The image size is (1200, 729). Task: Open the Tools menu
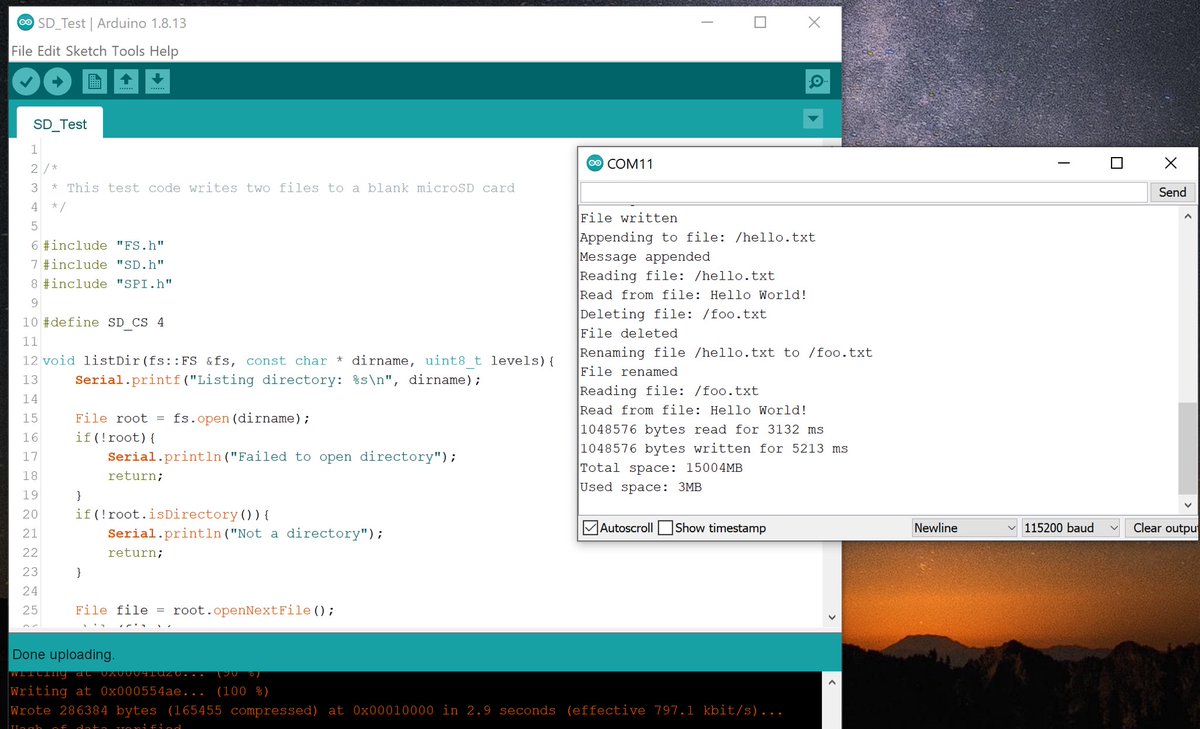click(x=128, y=51)
